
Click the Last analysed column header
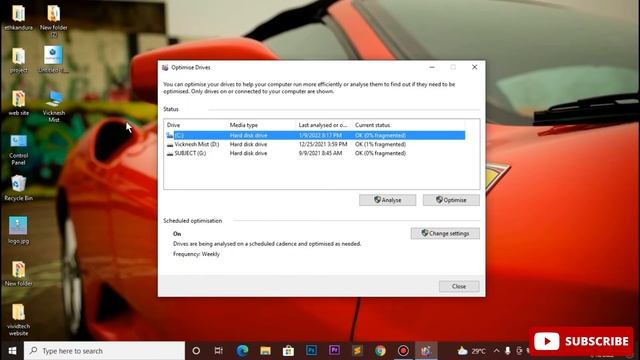(x=322, y=125)
